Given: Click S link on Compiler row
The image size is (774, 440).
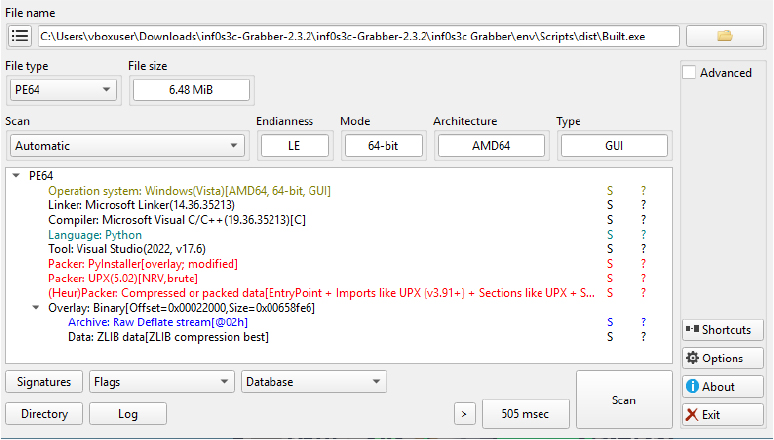Looking at the screenshot, I should click(610, 220).
